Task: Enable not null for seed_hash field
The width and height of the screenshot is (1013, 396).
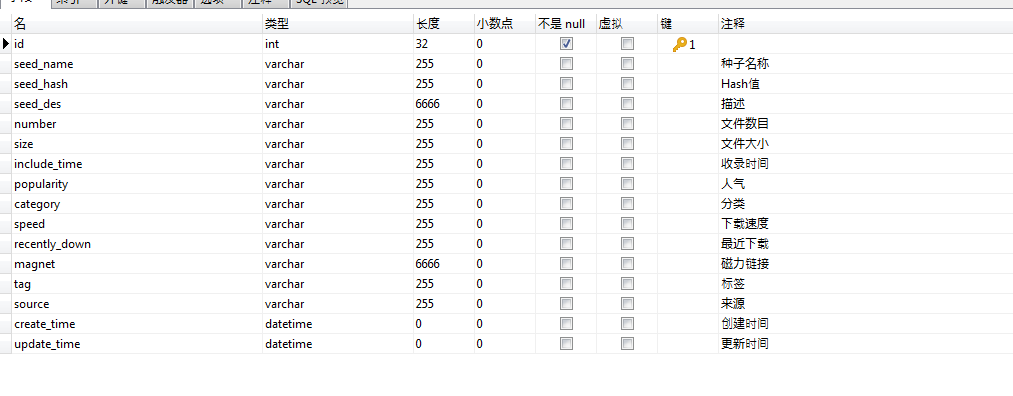Action: pos(567,84)
